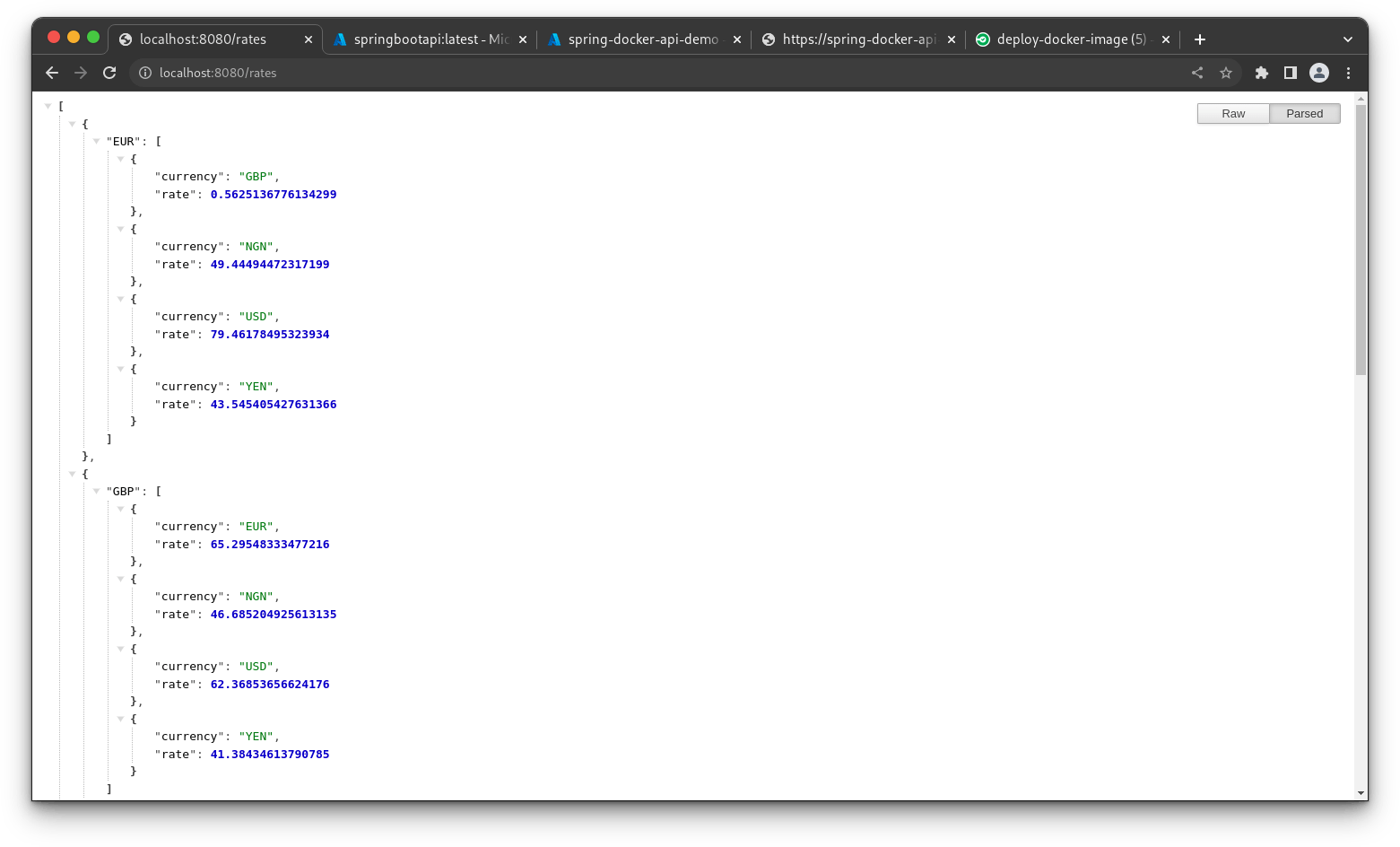Open the Chrome profile avatar
Screen dimensions: 1400x847
[1318, 73]
